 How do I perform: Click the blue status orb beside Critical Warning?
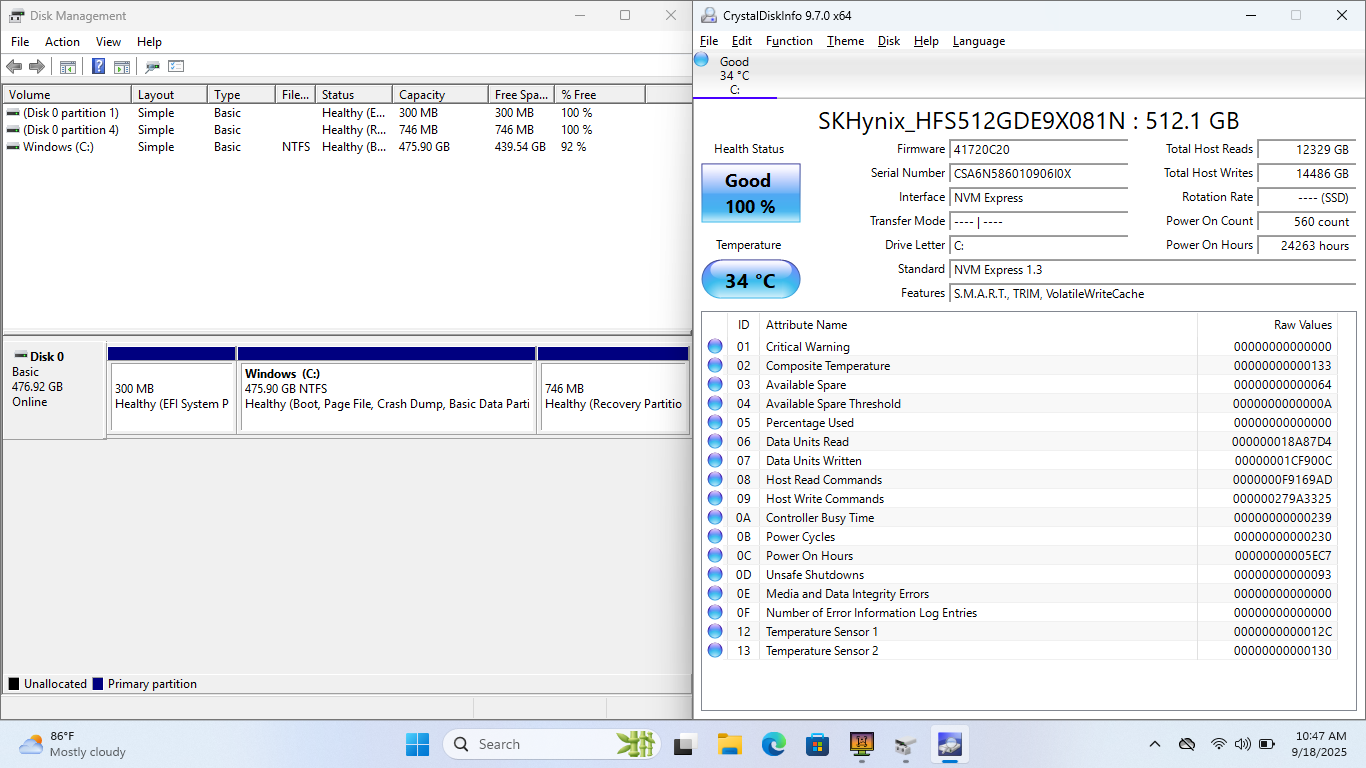coord(715,347)
